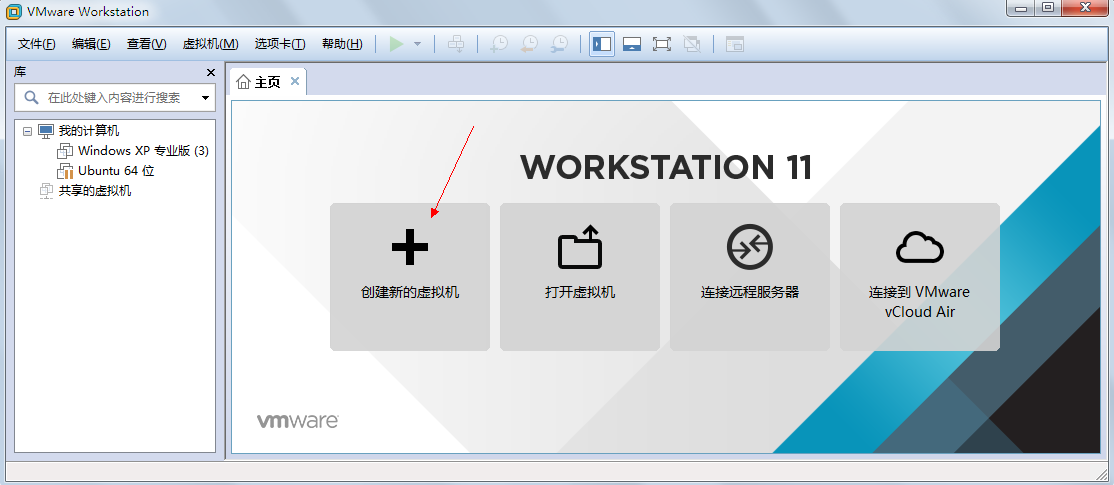Open the snapshot manager wrench icon
The width and height of the screenshot is (1114, 485).
pyautogui.click(x=560, y=44)
